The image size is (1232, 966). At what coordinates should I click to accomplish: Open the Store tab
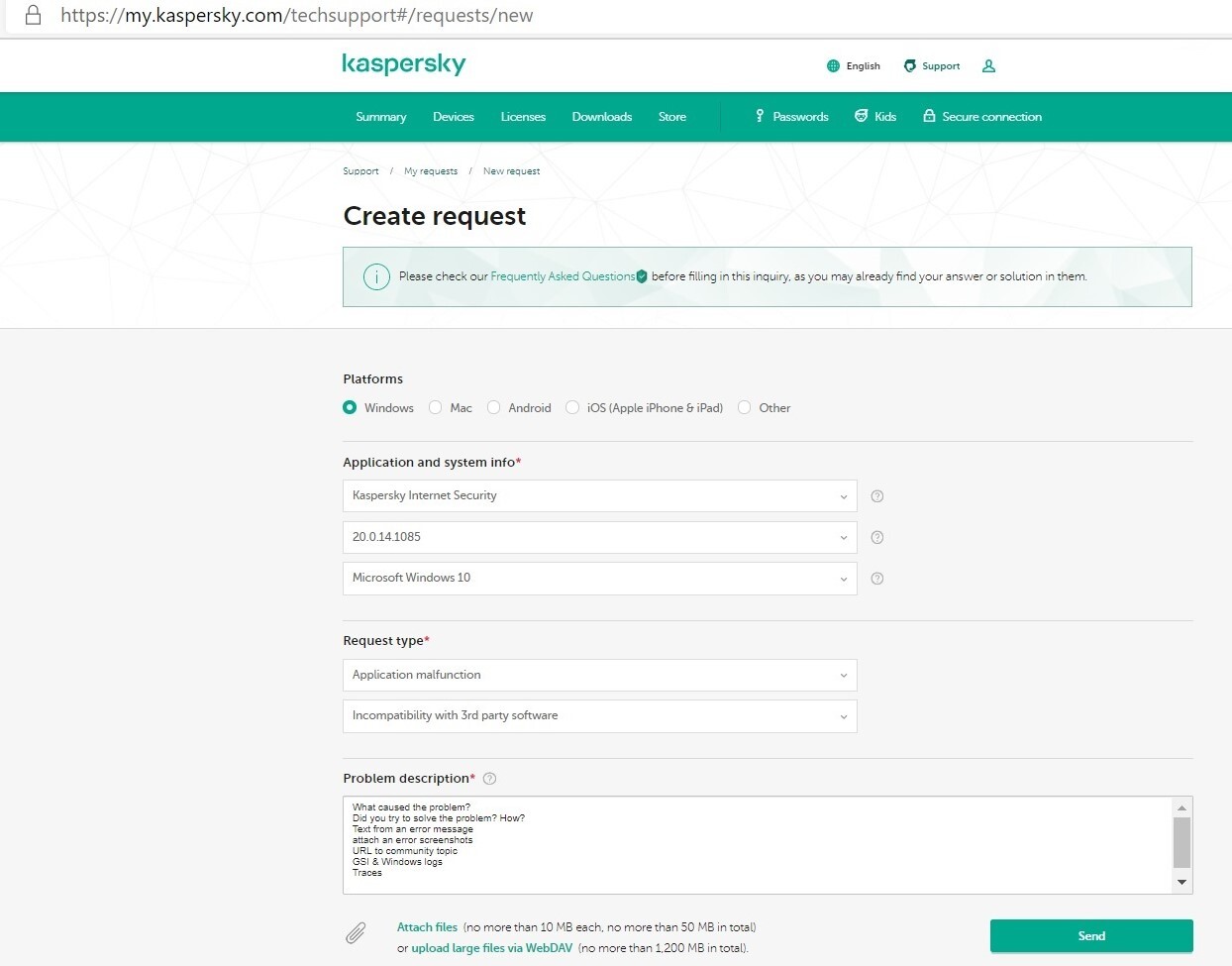672,117
